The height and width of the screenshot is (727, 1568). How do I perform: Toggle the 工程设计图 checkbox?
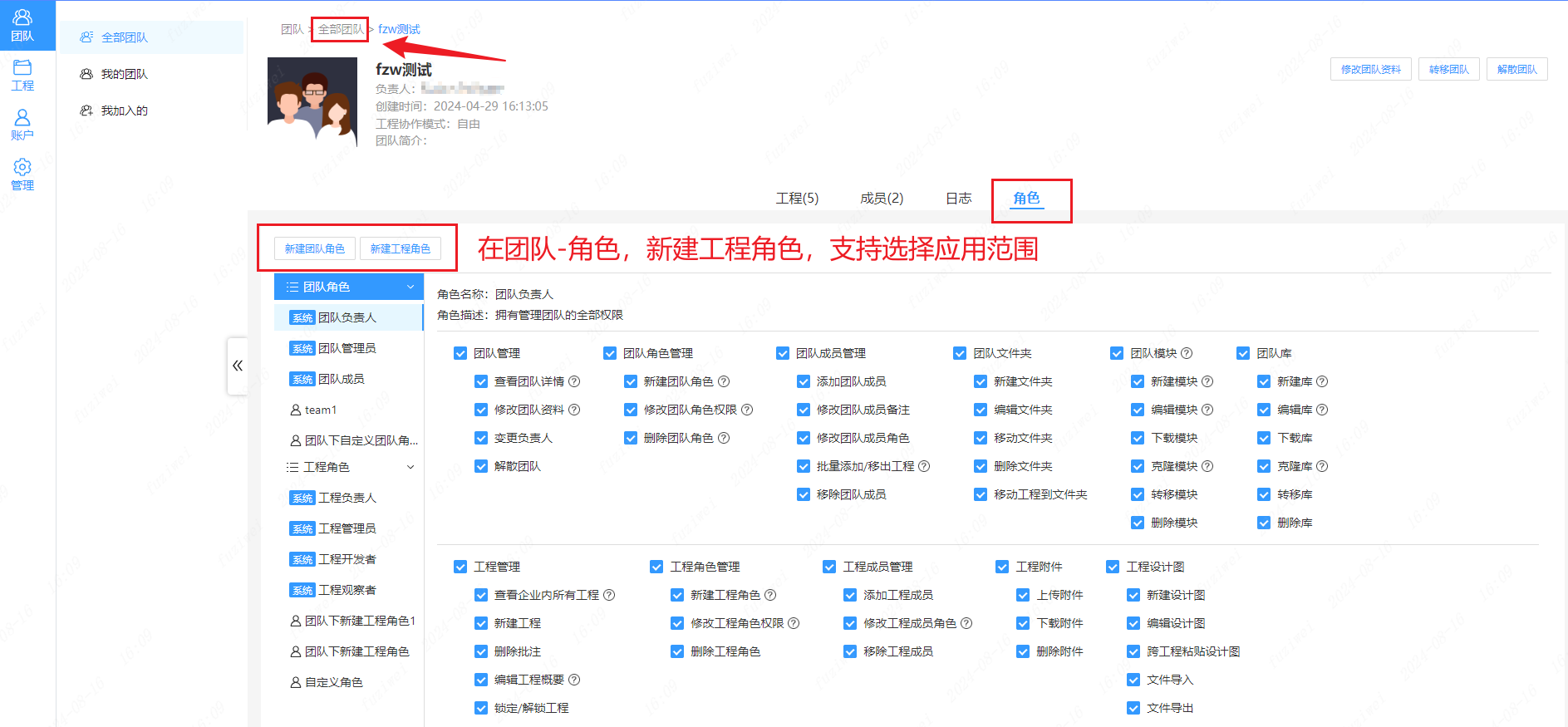coord(1113,567)
